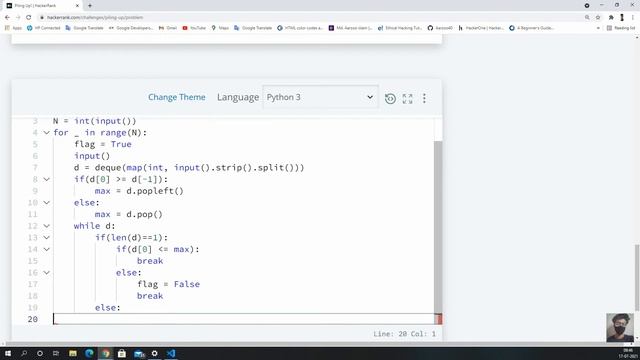Collapse the for loop on line 4

[47, 133]
